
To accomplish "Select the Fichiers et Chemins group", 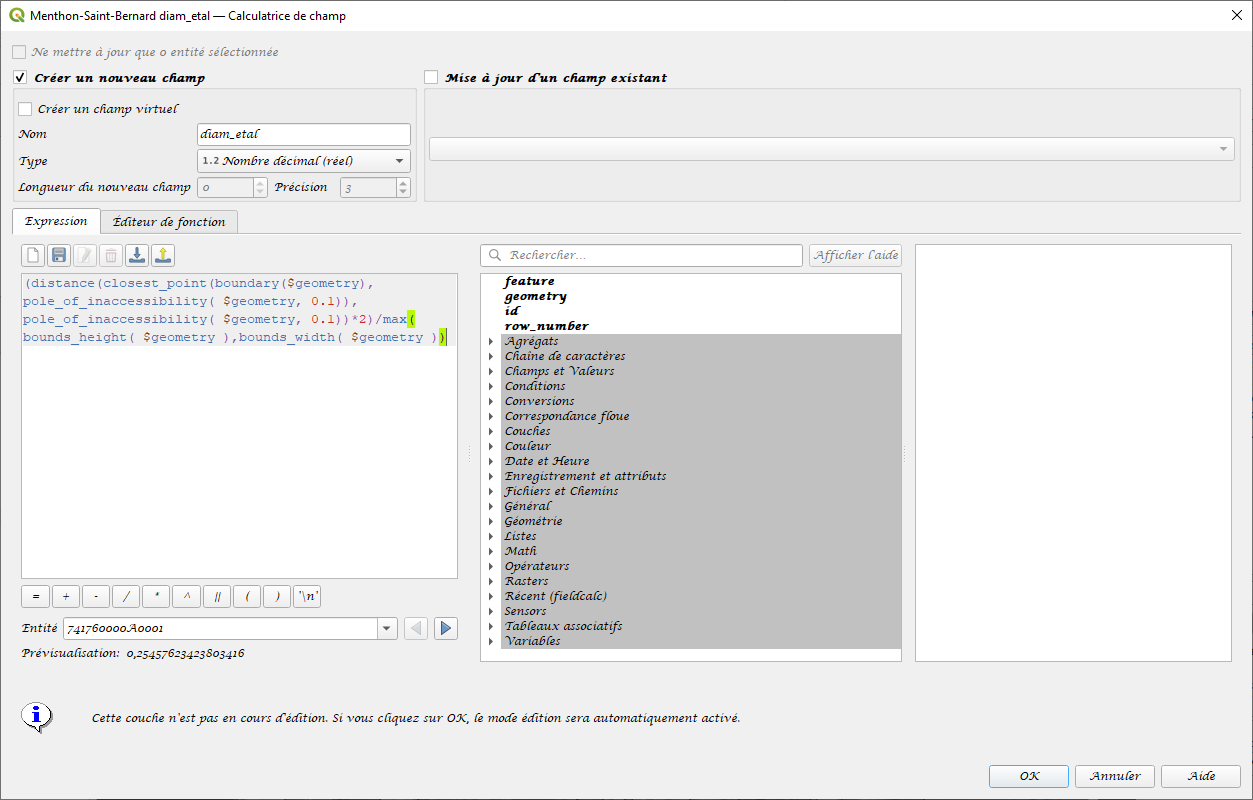I will (561, 492).
